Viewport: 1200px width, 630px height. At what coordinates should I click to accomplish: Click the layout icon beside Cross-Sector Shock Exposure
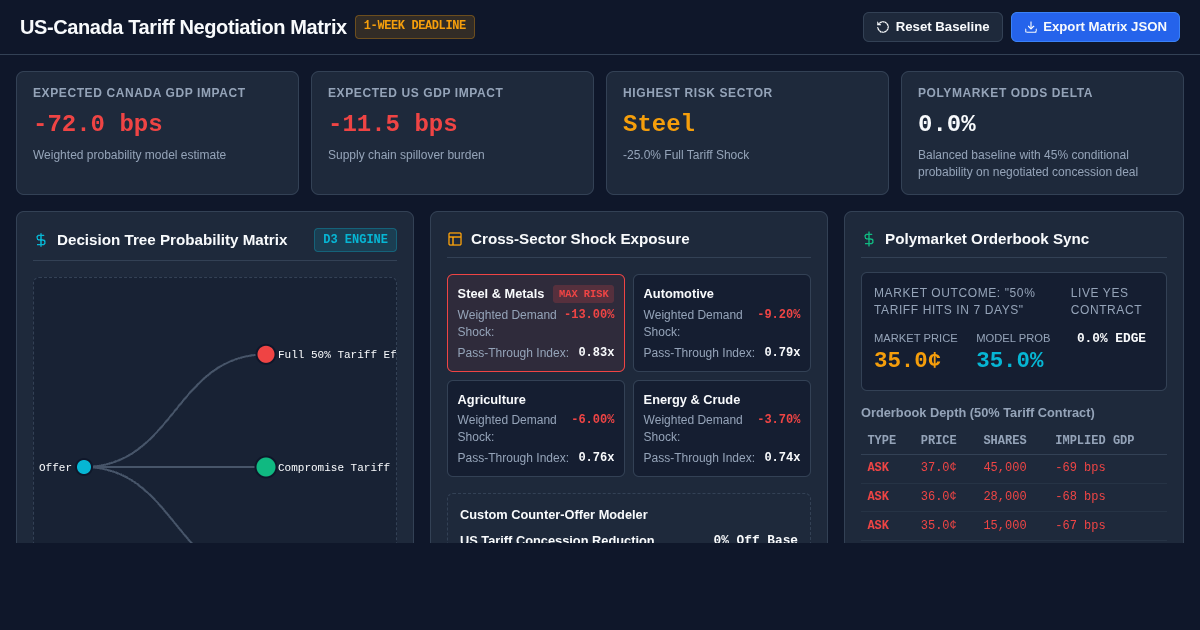[455, 239]
